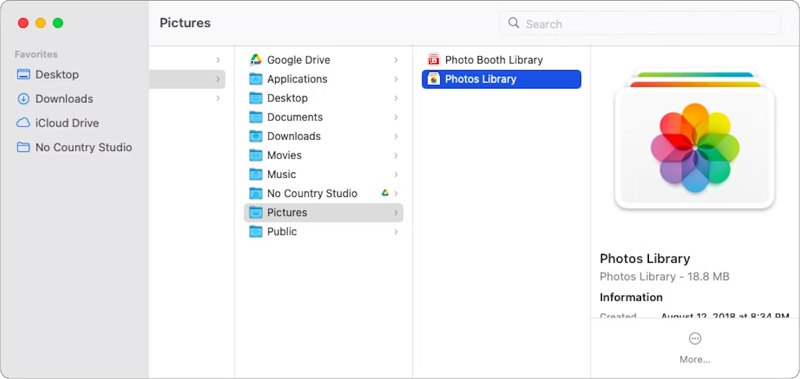Click the Desktop sidebar icon

tap(23, 74)
